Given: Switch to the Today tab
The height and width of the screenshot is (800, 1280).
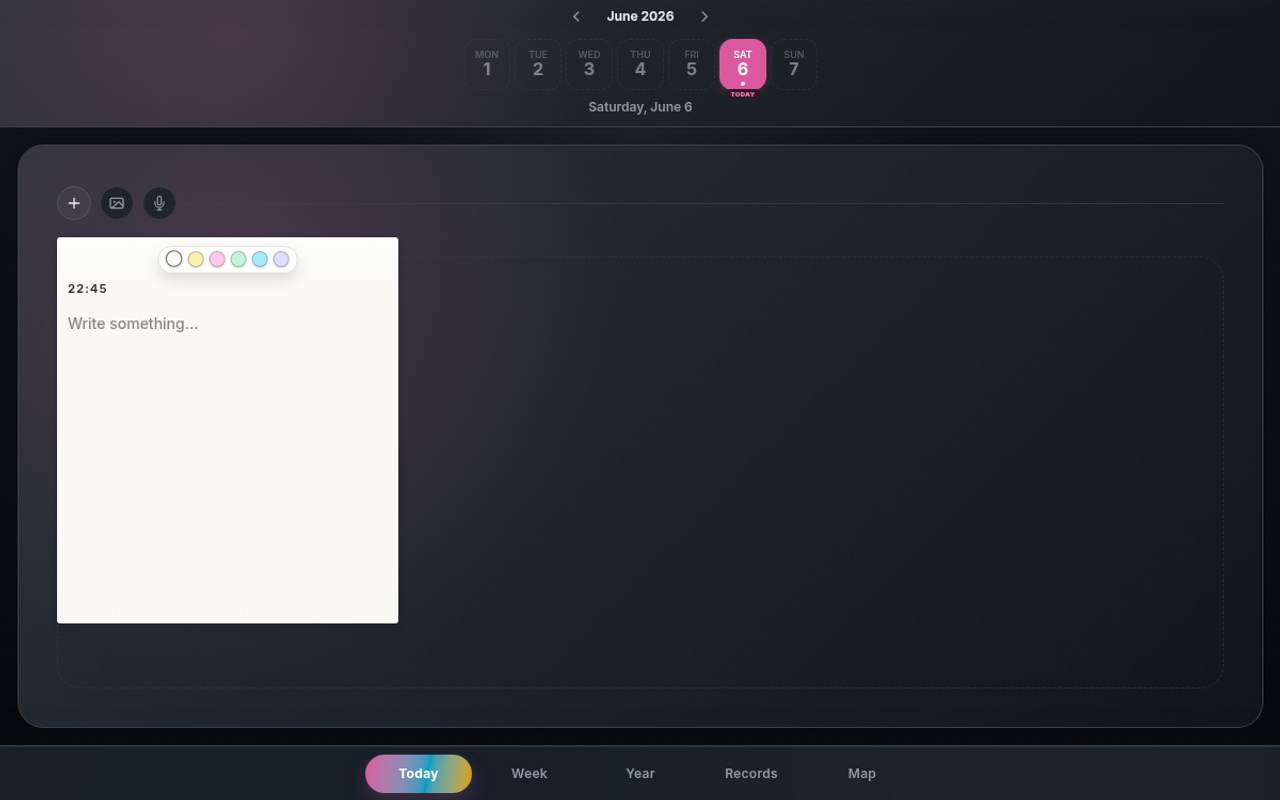Looking at the screenshot, I should [x=418, y=773].
